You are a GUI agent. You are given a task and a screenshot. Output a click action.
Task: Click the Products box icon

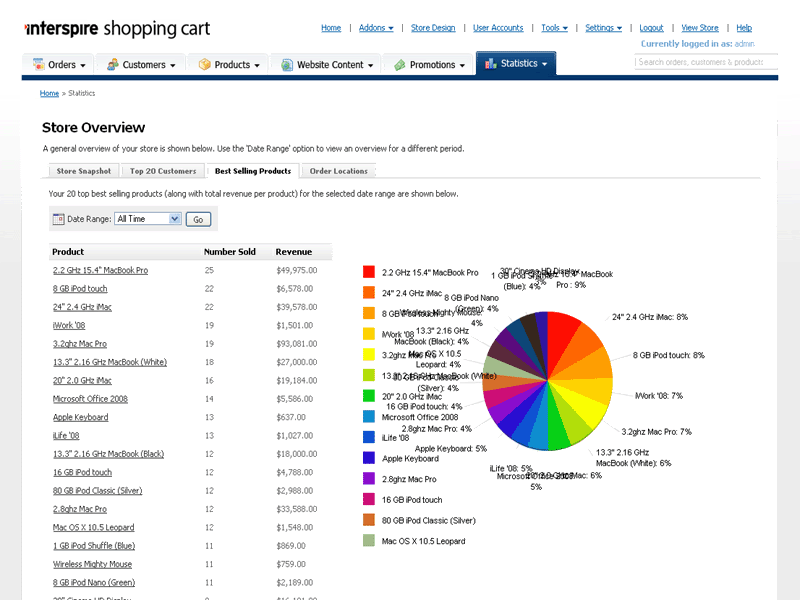[205, 64]
